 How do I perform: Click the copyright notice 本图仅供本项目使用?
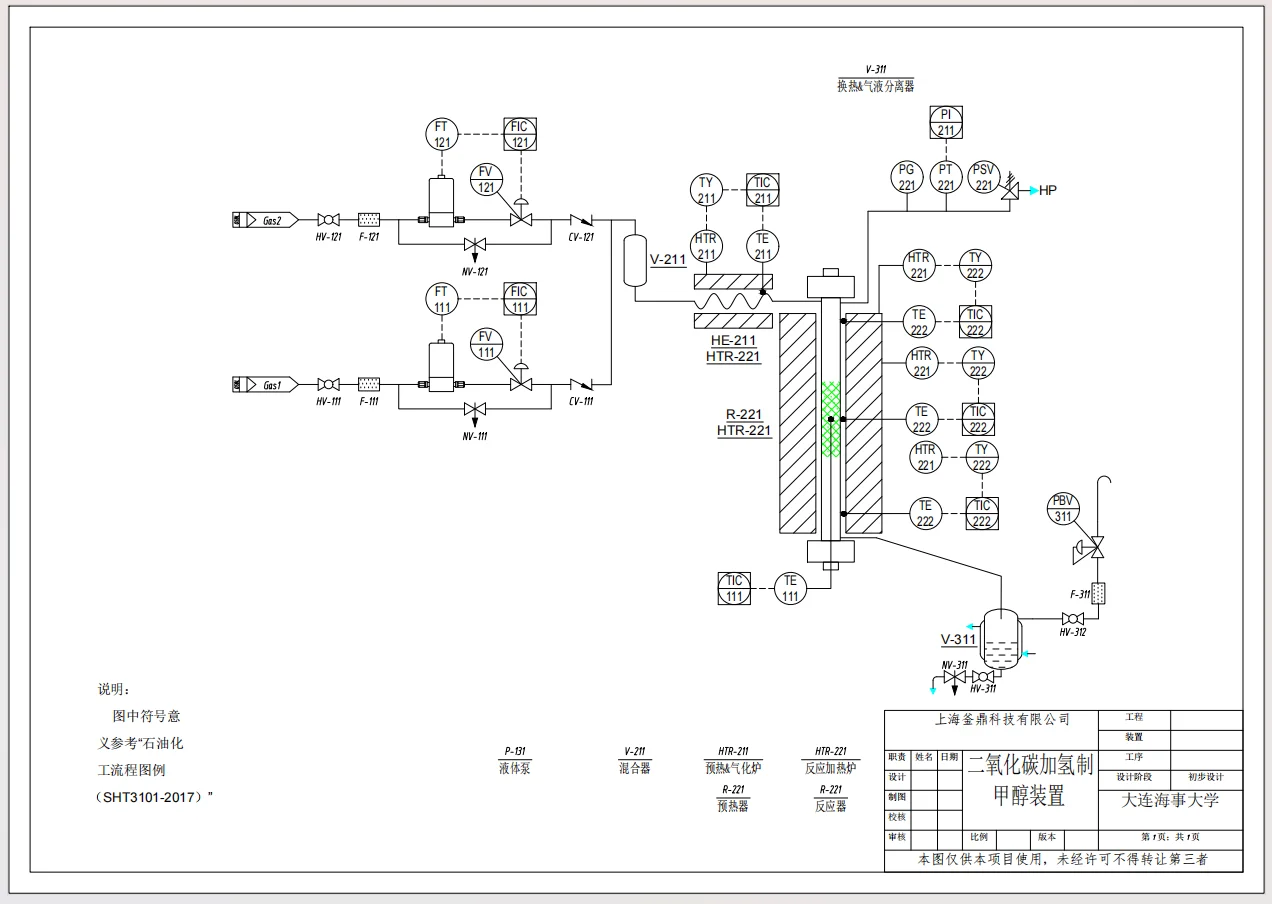click(x=1063, y=859)
